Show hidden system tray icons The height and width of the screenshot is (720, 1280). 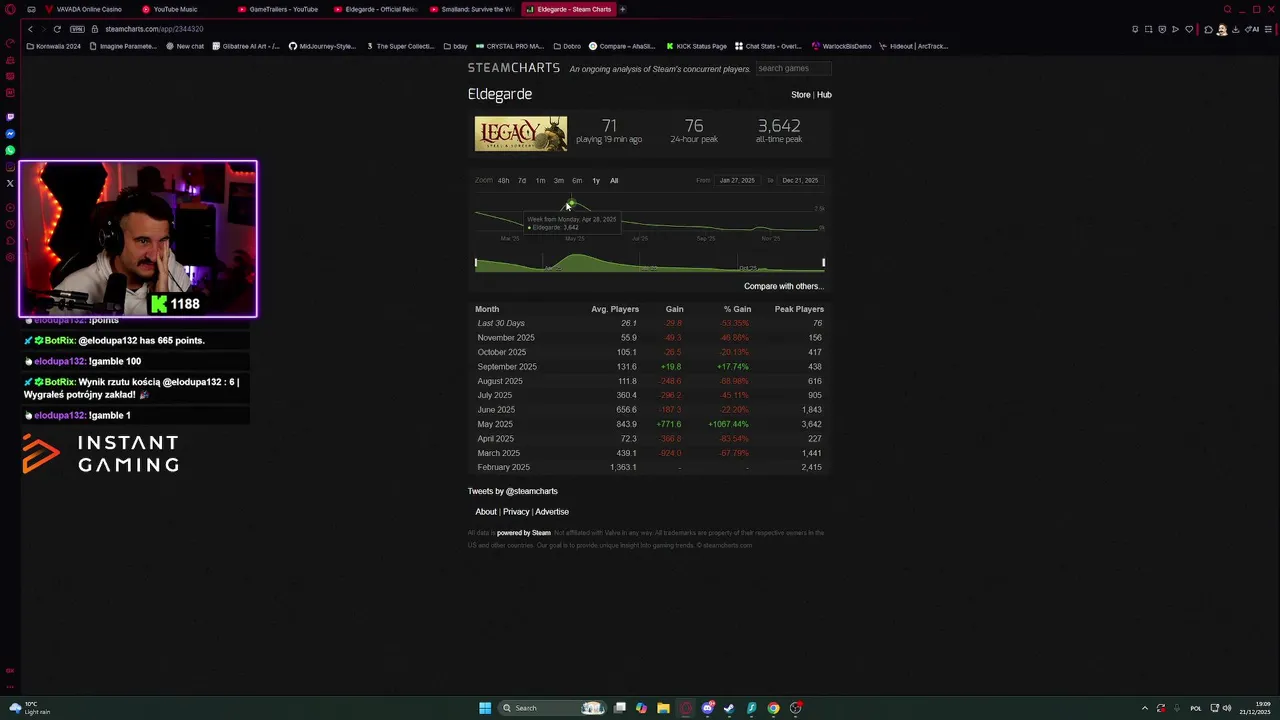pyautogui.click(x=1145, y=708)
